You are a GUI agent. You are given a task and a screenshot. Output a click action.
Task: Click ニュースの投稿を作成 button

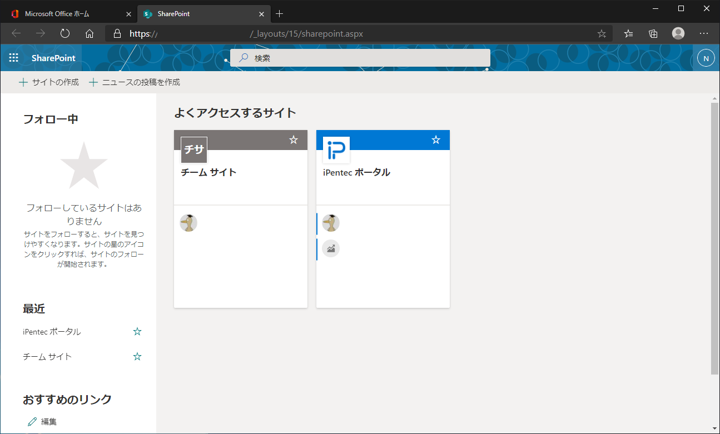tap(135, 82)
